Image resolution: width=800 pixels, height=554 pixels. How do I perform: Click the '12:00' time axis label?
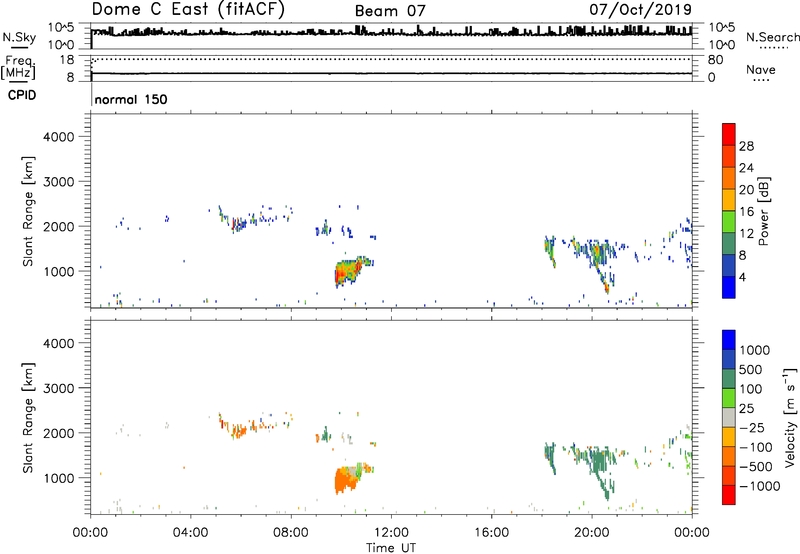391,533
